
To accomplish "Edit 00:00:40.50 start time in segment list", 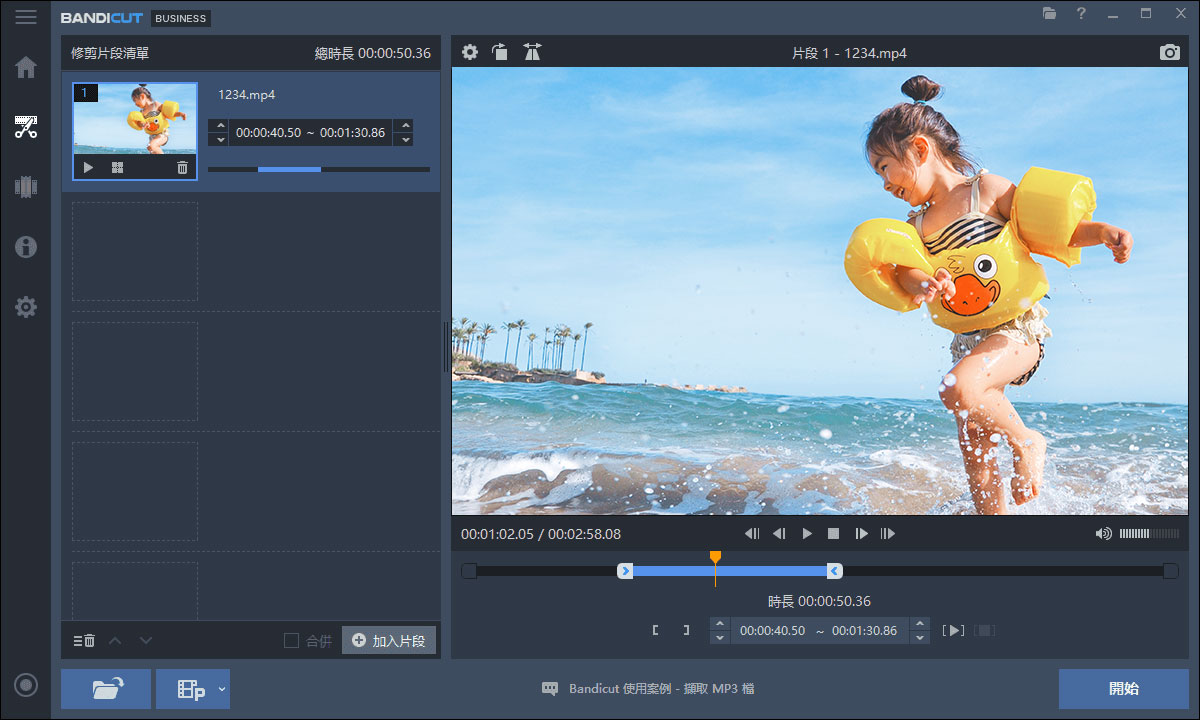I will [269, 132].
